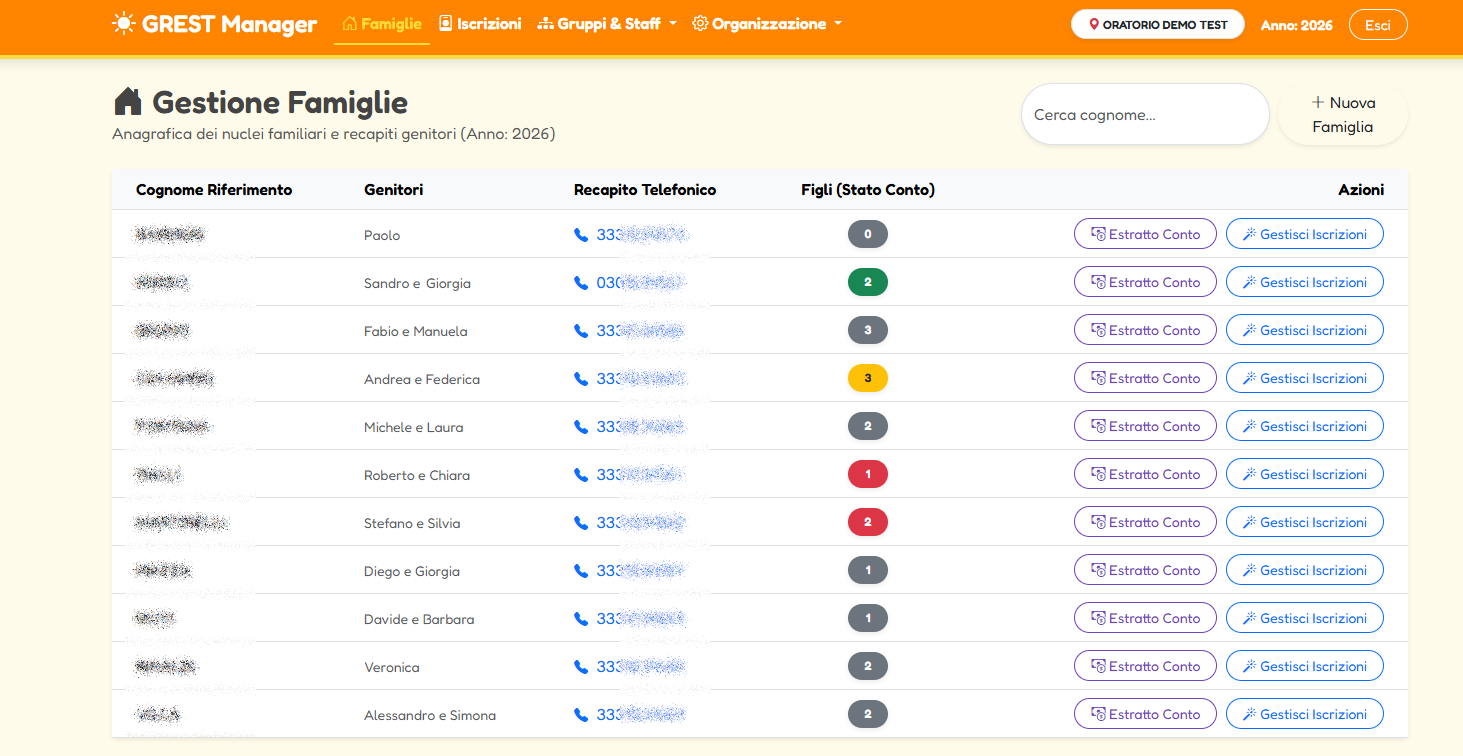The image size is (1463, 756).
Task: Open Estratto Conto for Alessandro e Simona
Action: 1145,714
